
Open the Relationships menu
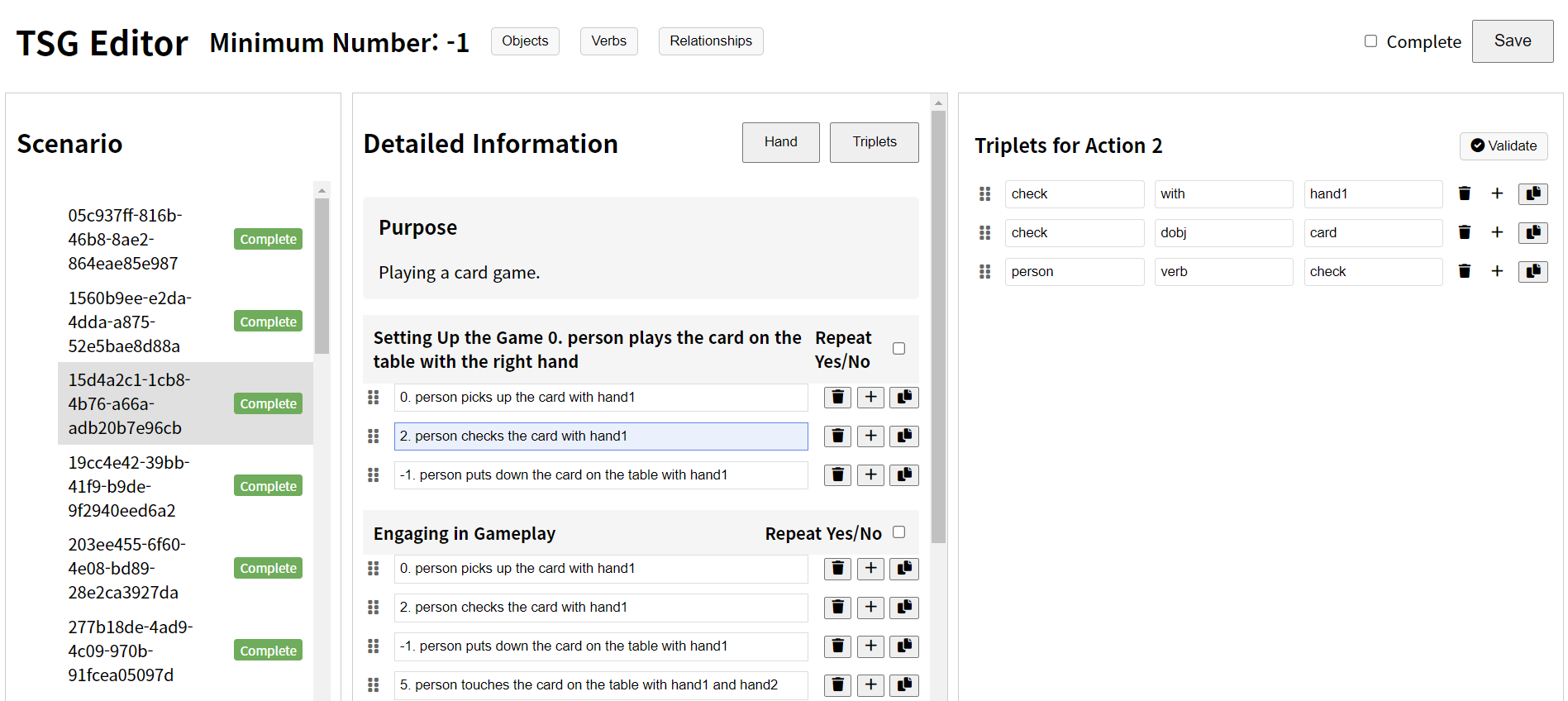click(710, 41)
